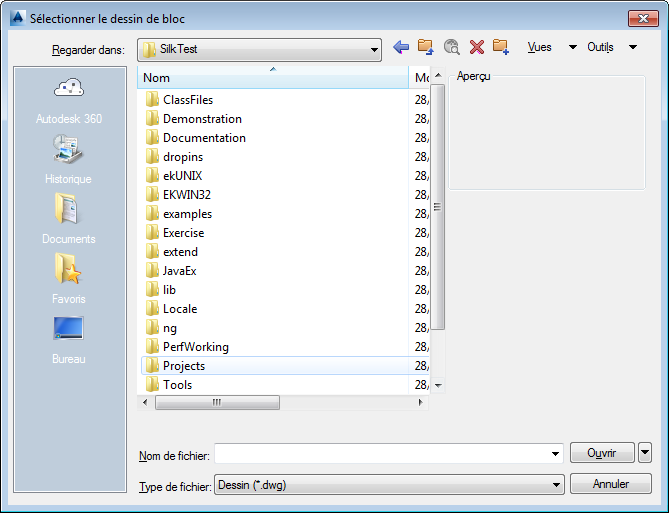Select the Exercise folder icon
This screenshot has width=669, height=513.
point(152,233)
